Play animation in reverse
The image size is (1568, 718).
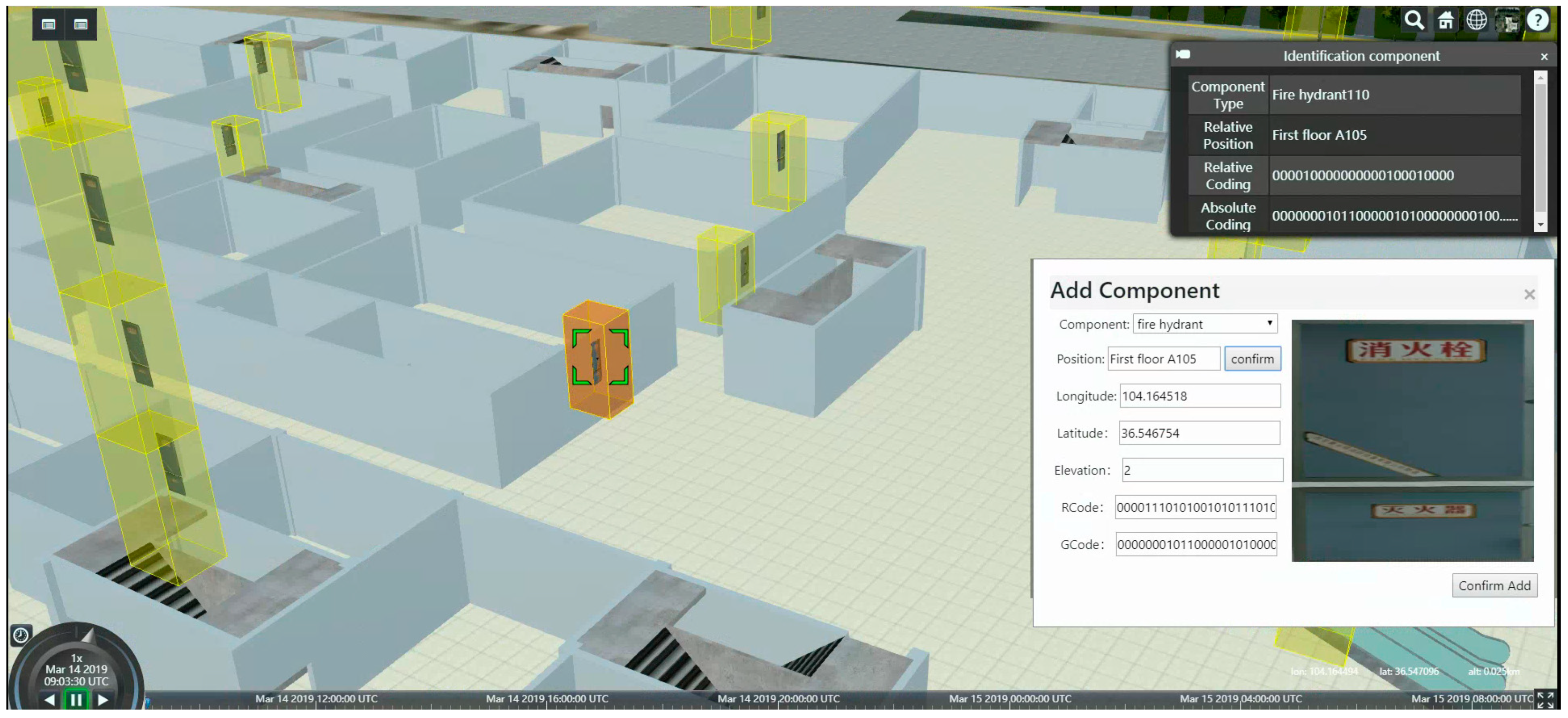point(50,700)
